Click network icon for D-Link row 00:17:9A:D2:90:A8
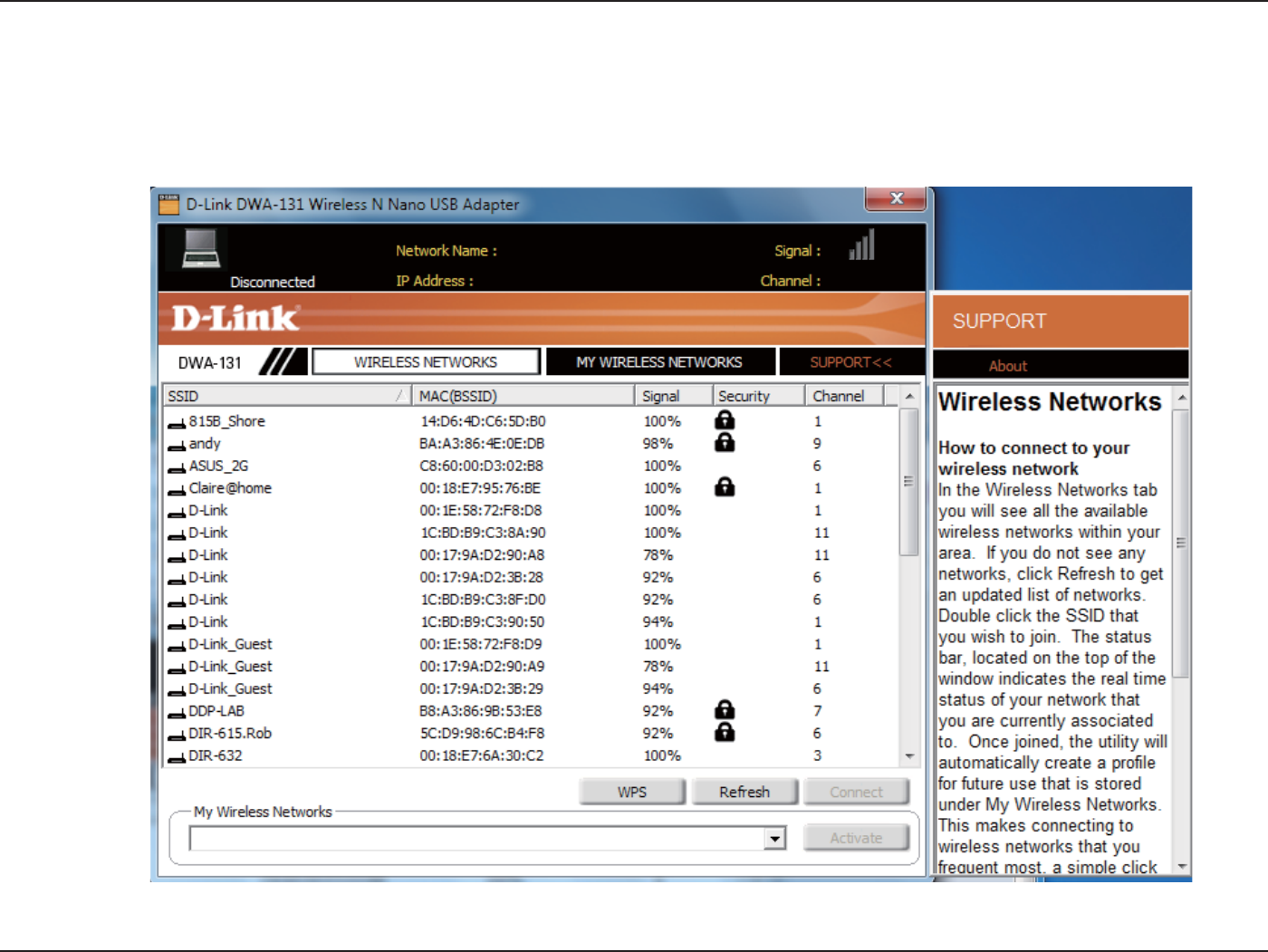1268x952 pixels. click(x=177, y=557)
